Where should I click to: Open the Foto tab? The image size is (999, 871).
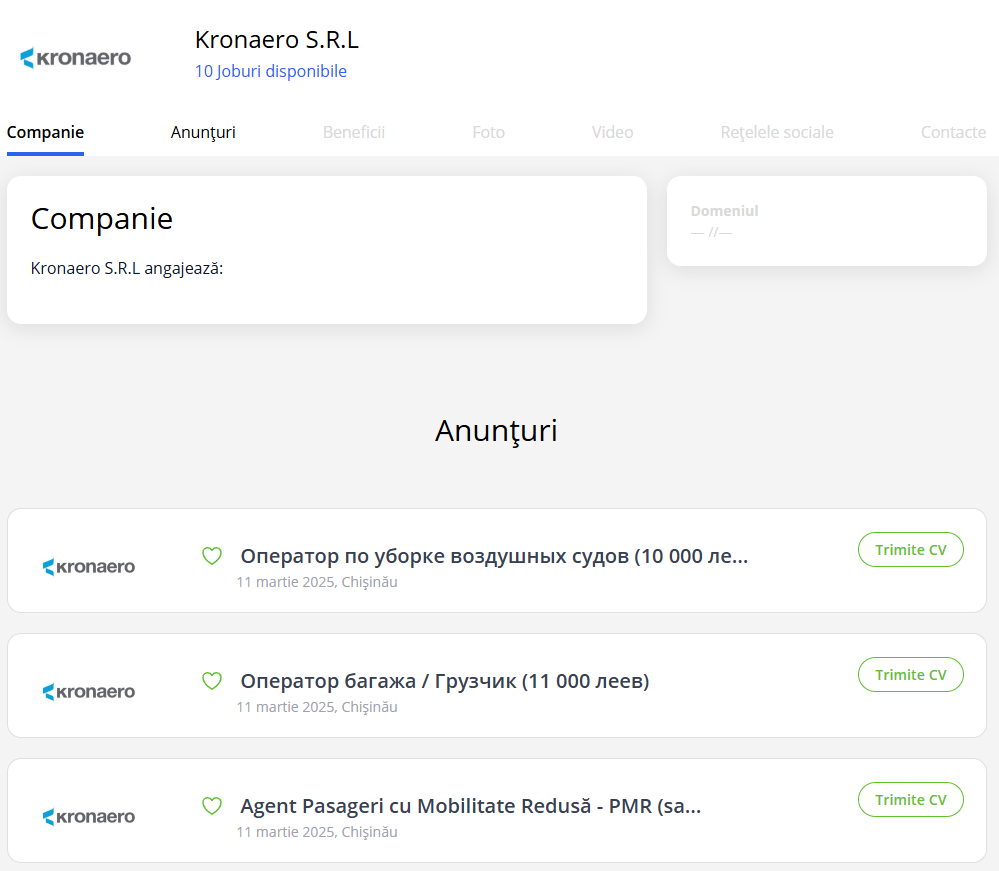click(488, 132)
